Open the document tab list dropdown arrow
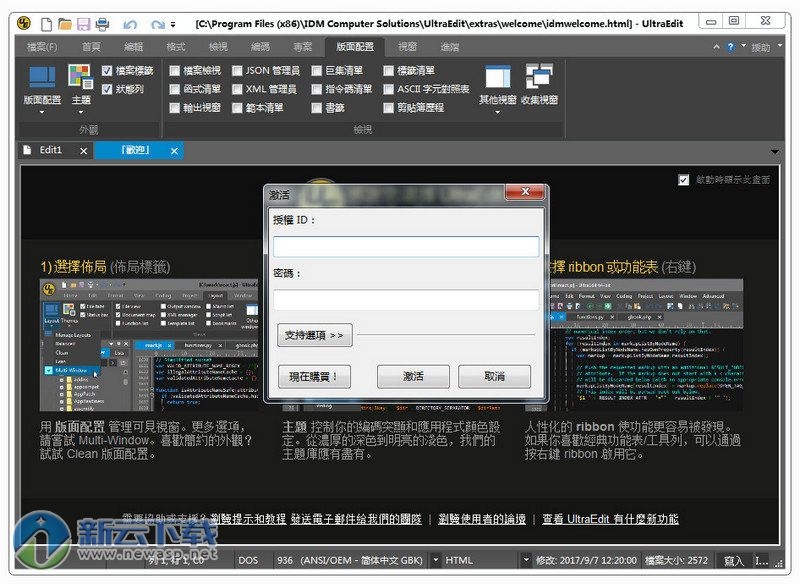 775,152
